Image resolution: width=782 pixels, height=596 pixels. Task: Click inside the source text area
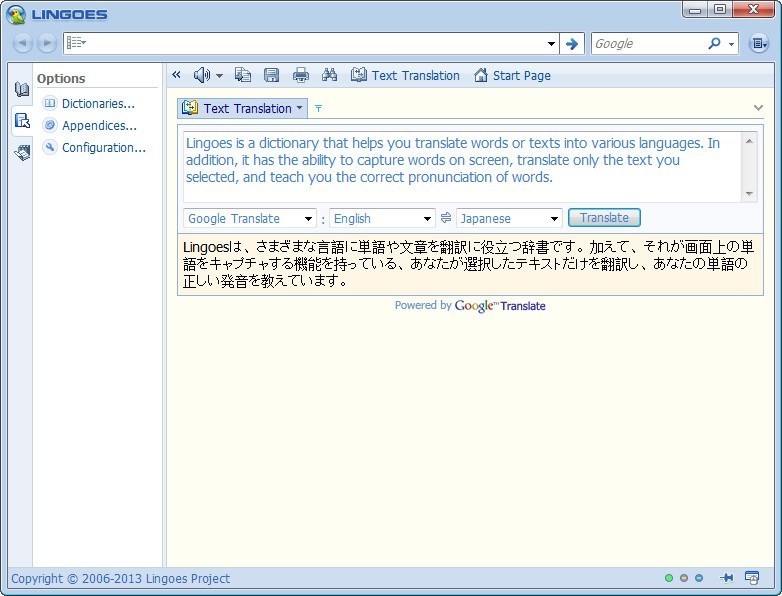point(462,167)
